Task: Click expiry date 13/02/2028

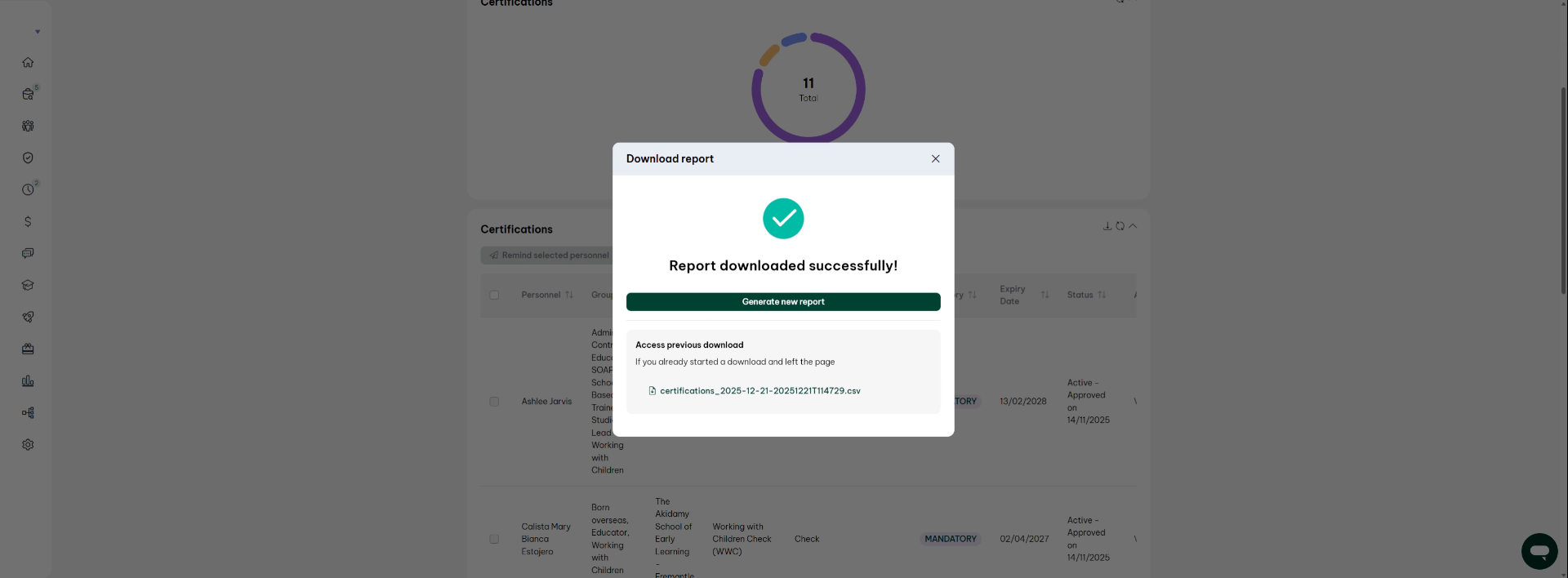Action: pyautogui.click(x=1022, y=402)
